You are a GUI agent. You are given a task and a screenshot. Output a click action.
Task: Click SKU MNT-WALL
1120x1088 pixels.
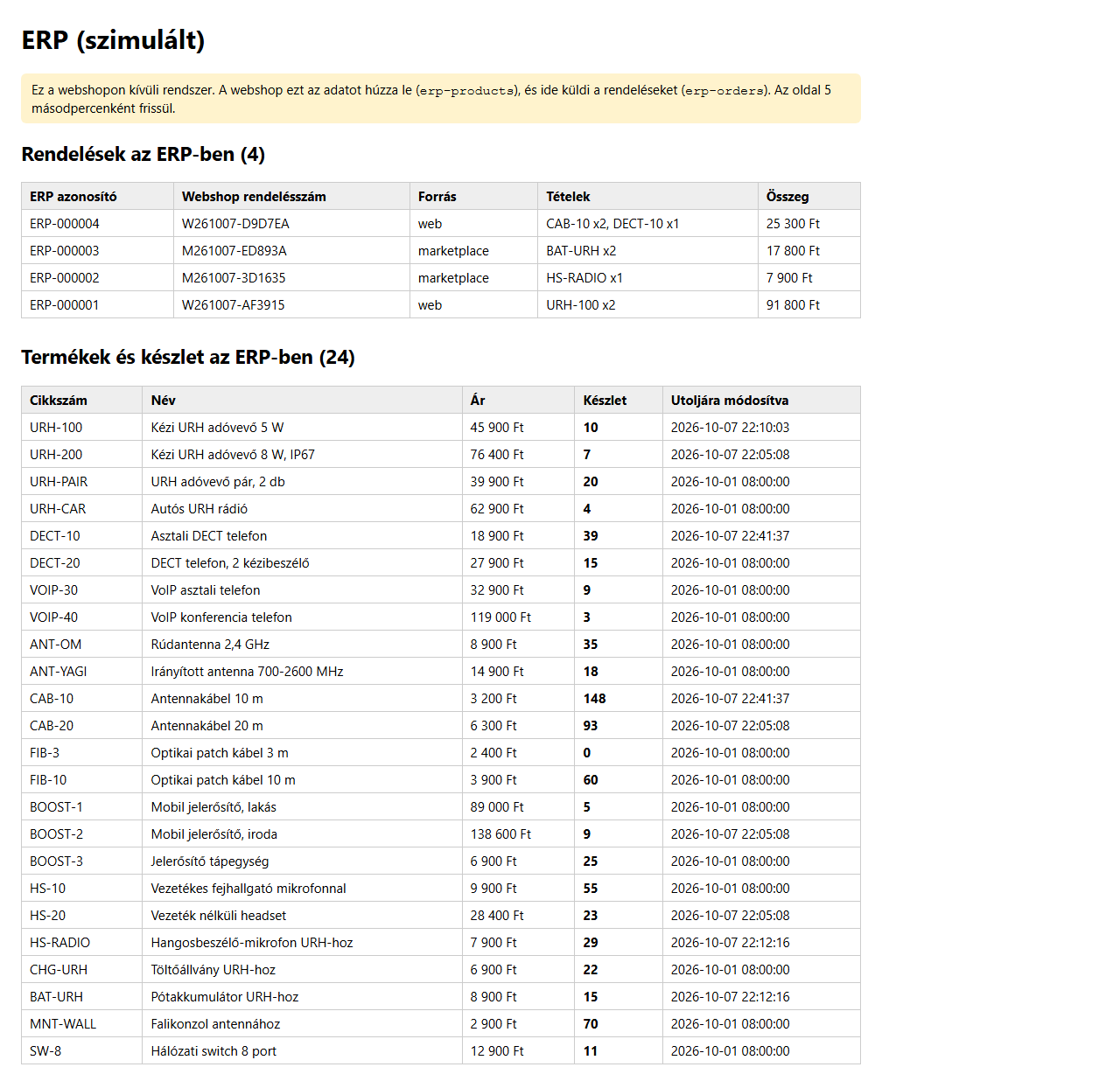pos(63,1024)
